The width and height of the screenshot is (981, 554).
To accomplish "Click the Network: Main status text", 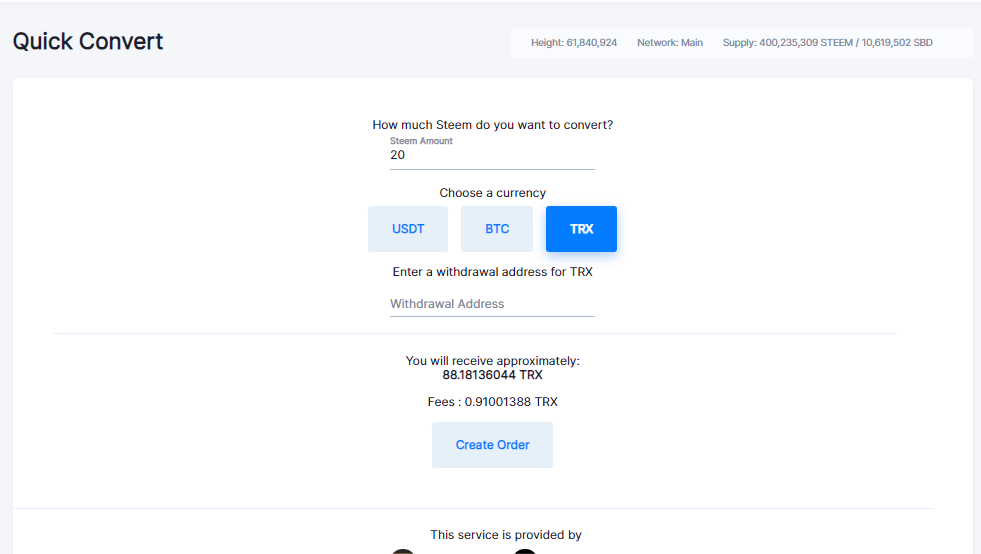I will 669,43.
